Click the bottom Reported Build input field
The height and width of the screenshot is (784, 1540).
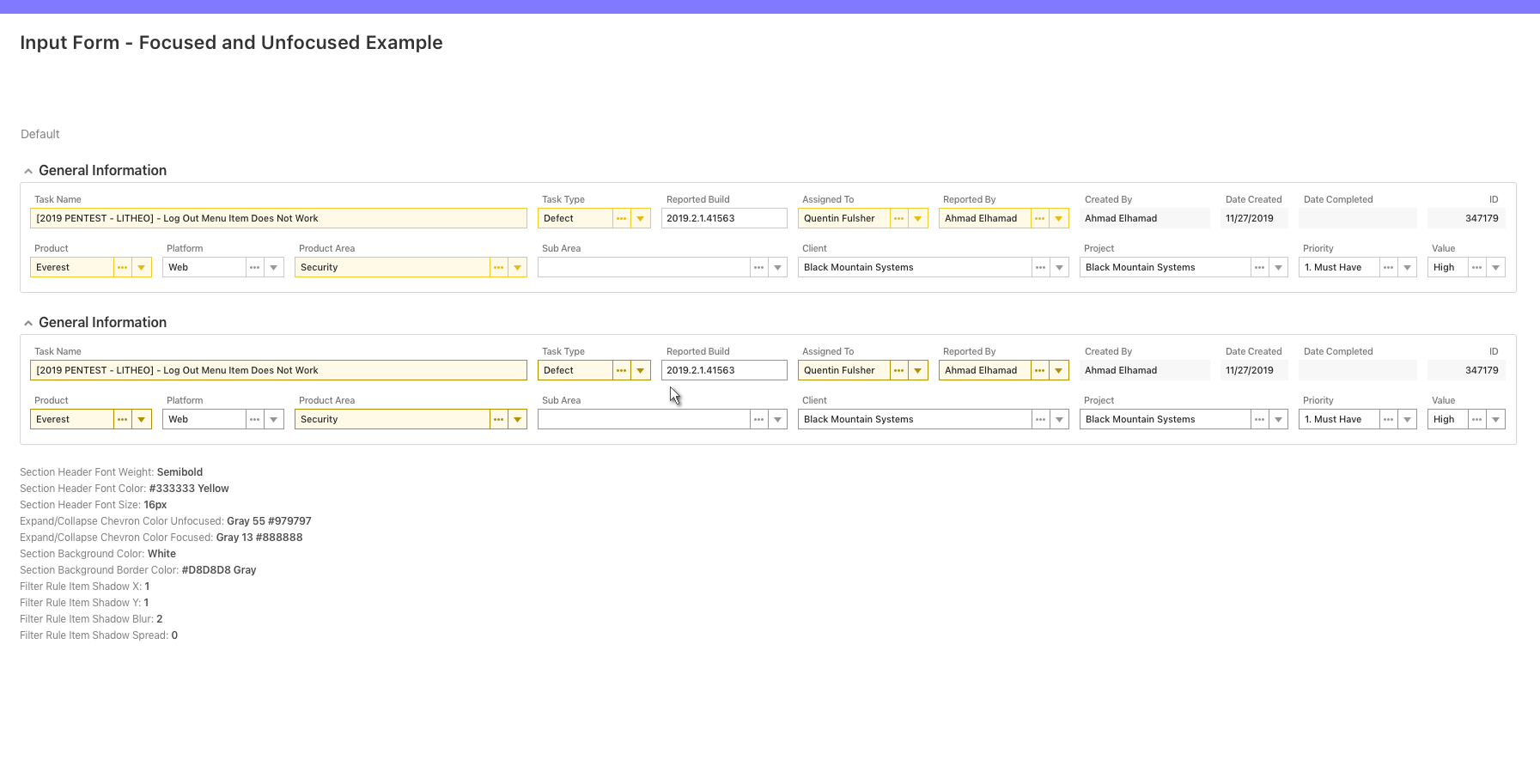[723, 370]
